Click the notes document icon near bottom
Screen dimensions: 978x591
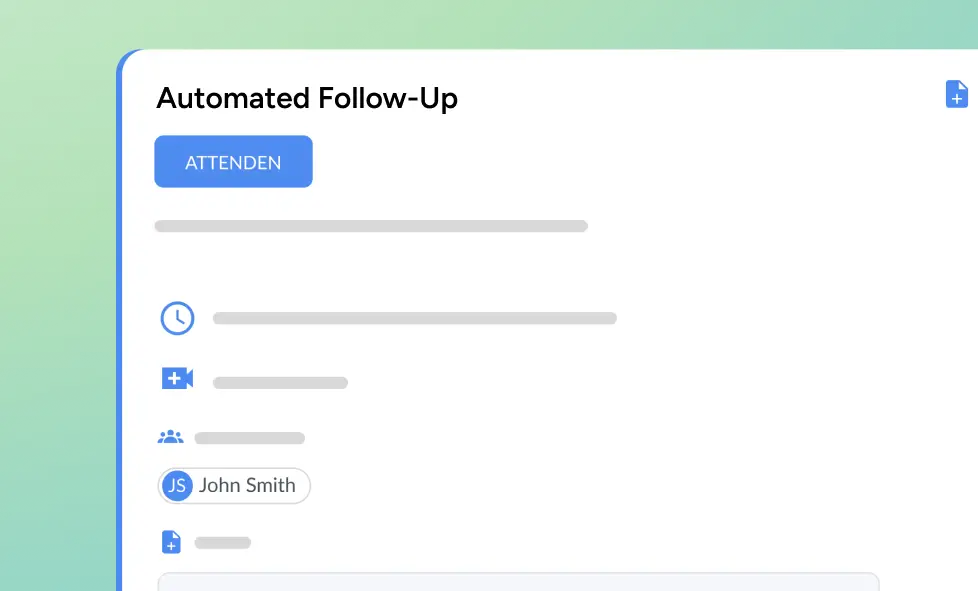[x=171, y=542]
